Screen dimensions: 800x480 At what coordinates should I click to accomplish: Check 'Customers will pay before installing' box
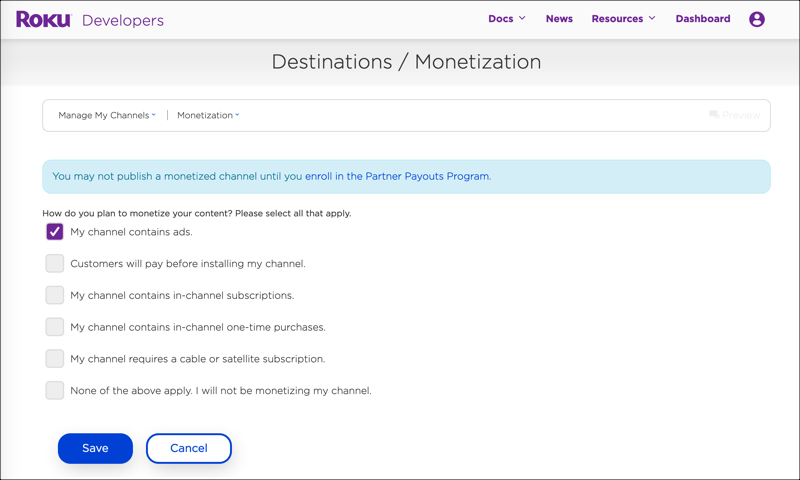[x=55, y=264]
